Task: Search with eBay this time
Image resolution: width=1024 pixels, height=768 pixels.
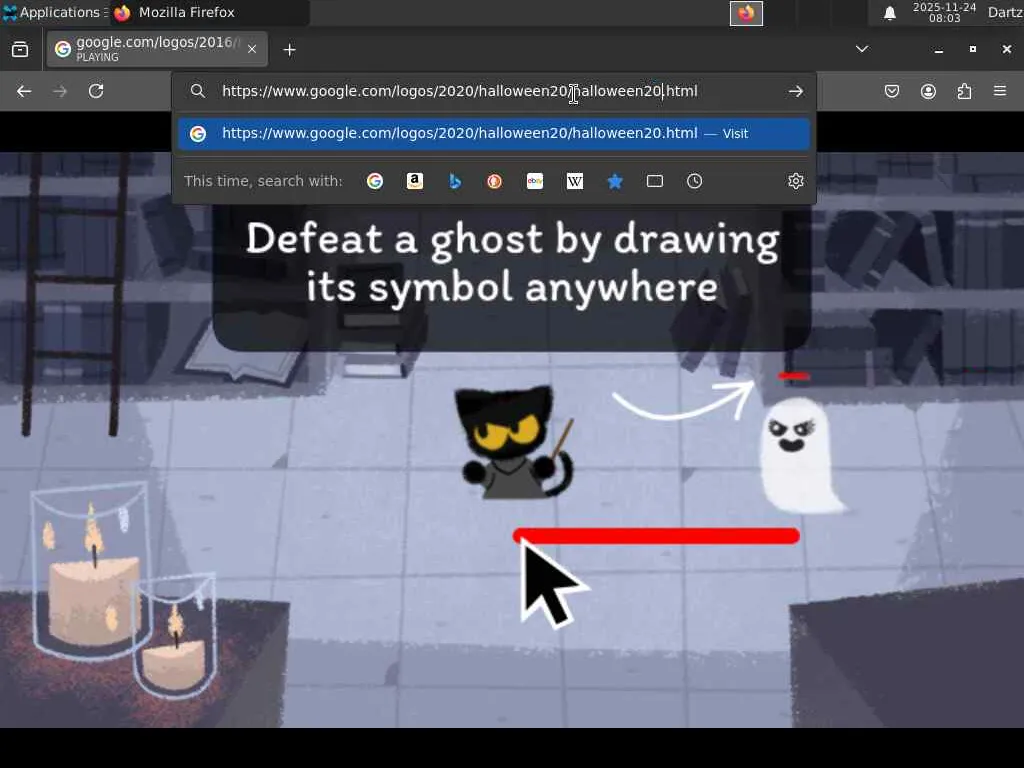Action: click(535, 181)
